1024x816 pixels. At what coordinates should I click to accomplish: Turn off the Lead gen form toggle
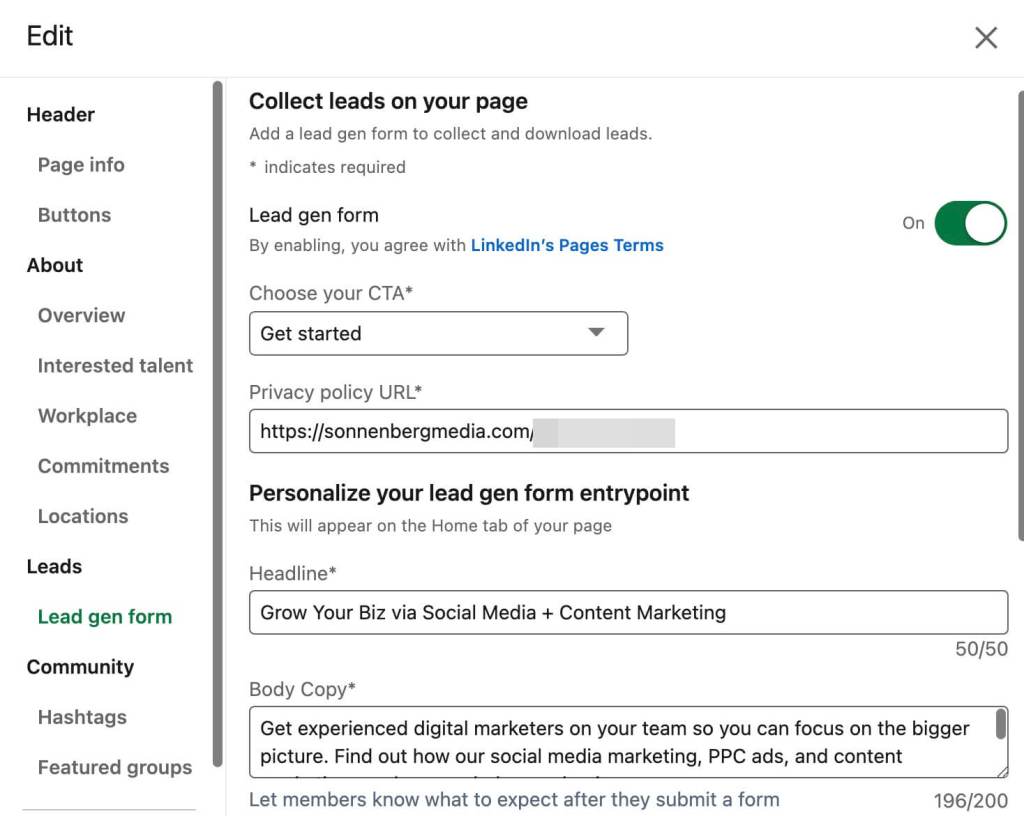click(969, 223)
